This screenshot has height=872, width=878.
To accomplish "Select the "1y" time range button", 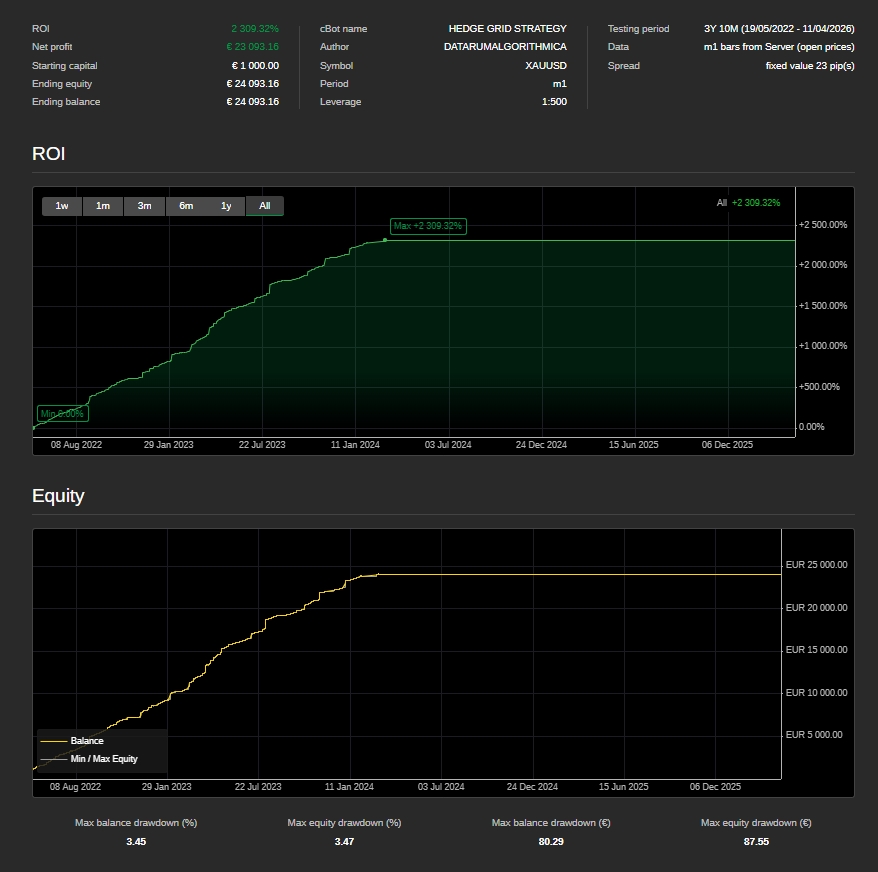I will coord(225,206).
